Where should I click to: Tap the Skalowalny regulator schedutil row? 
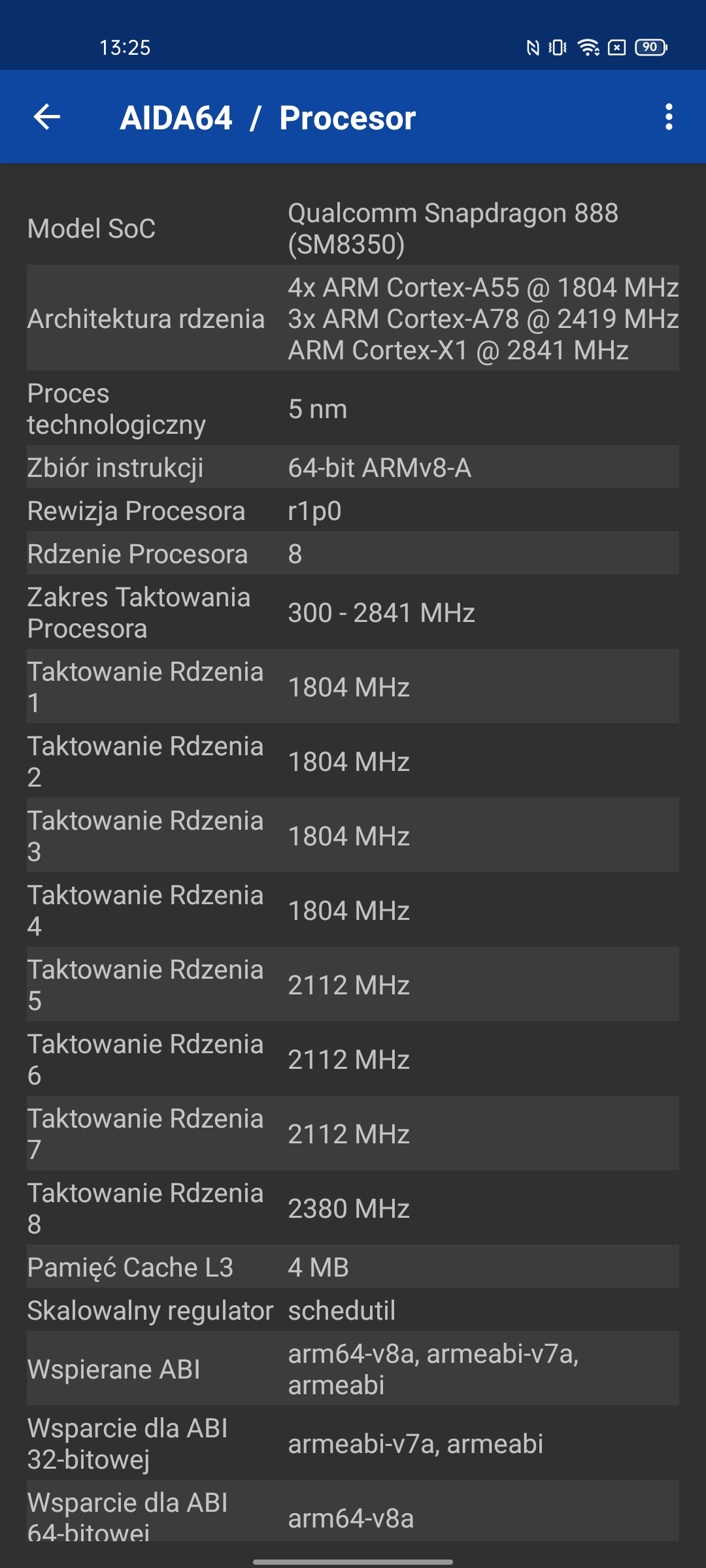tap(353, 1311)
